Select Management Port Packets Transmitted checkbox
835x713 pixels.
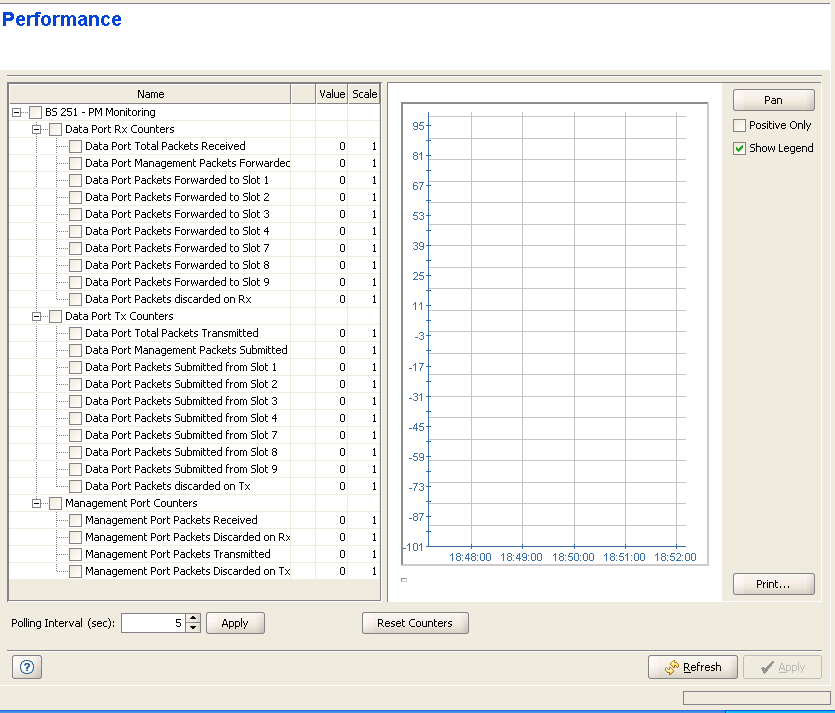click(76, 554)
